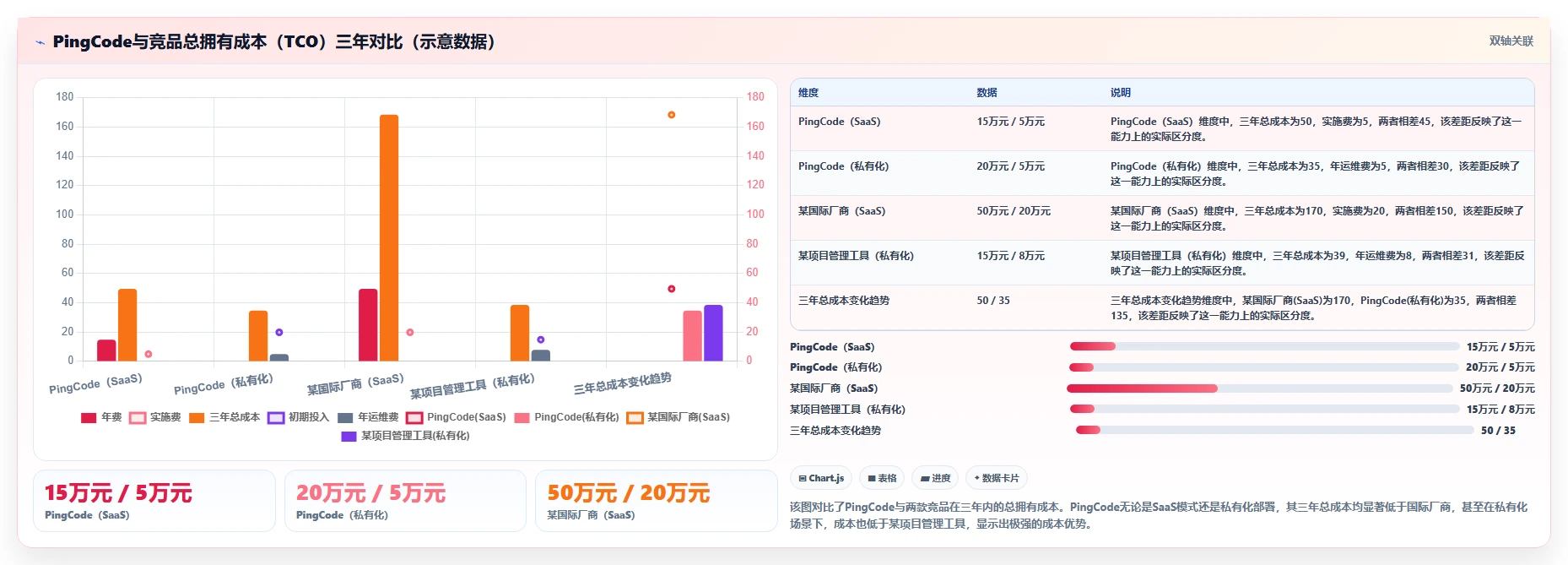Click x-axis label PingCode（SaaS）
Viewport: 1568px width, 565px height.
(x=96, y=383)
